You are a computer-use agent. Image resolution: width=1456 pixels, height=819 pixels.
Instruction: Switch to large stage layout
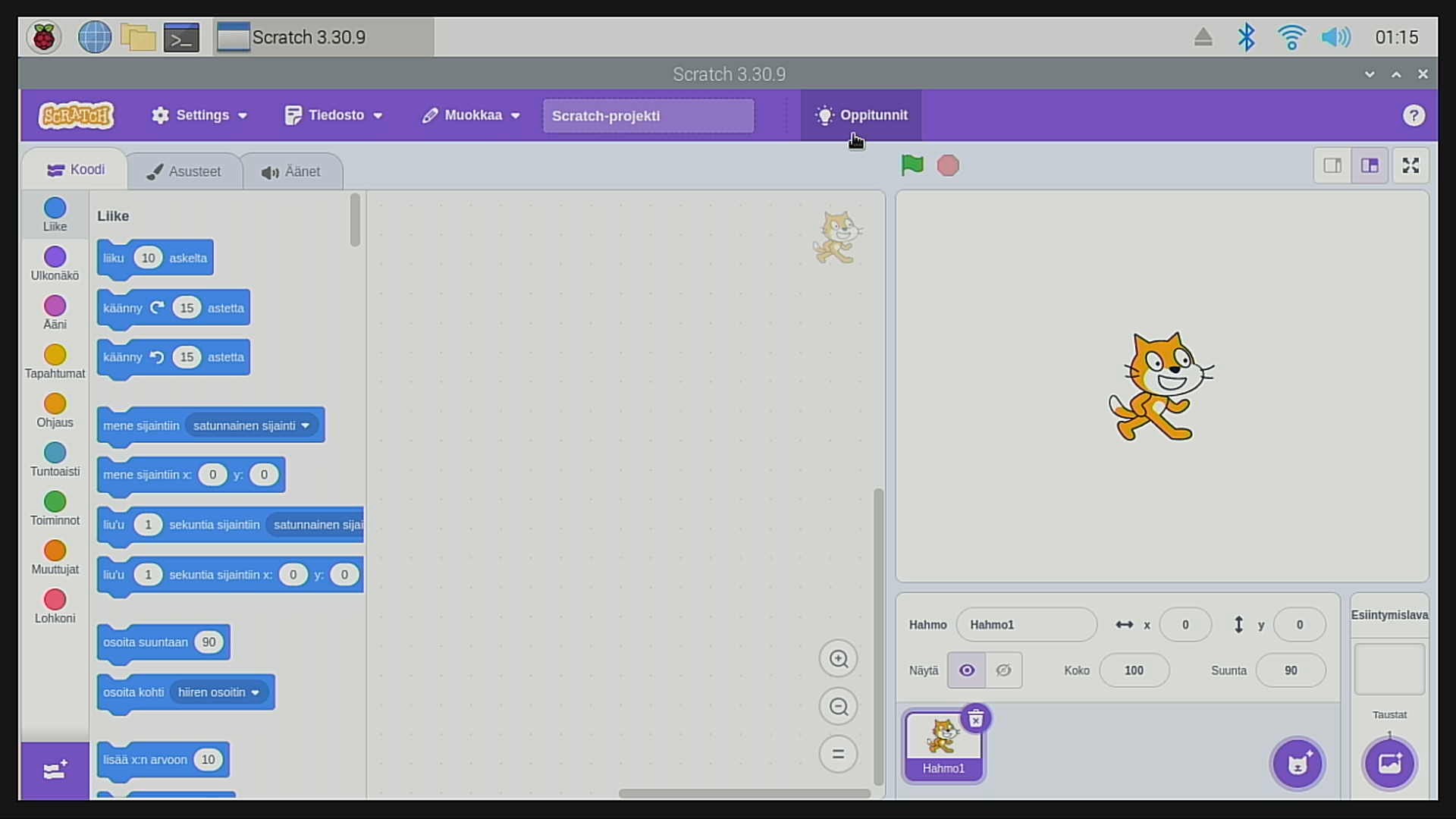click(x=1370, y=165)
